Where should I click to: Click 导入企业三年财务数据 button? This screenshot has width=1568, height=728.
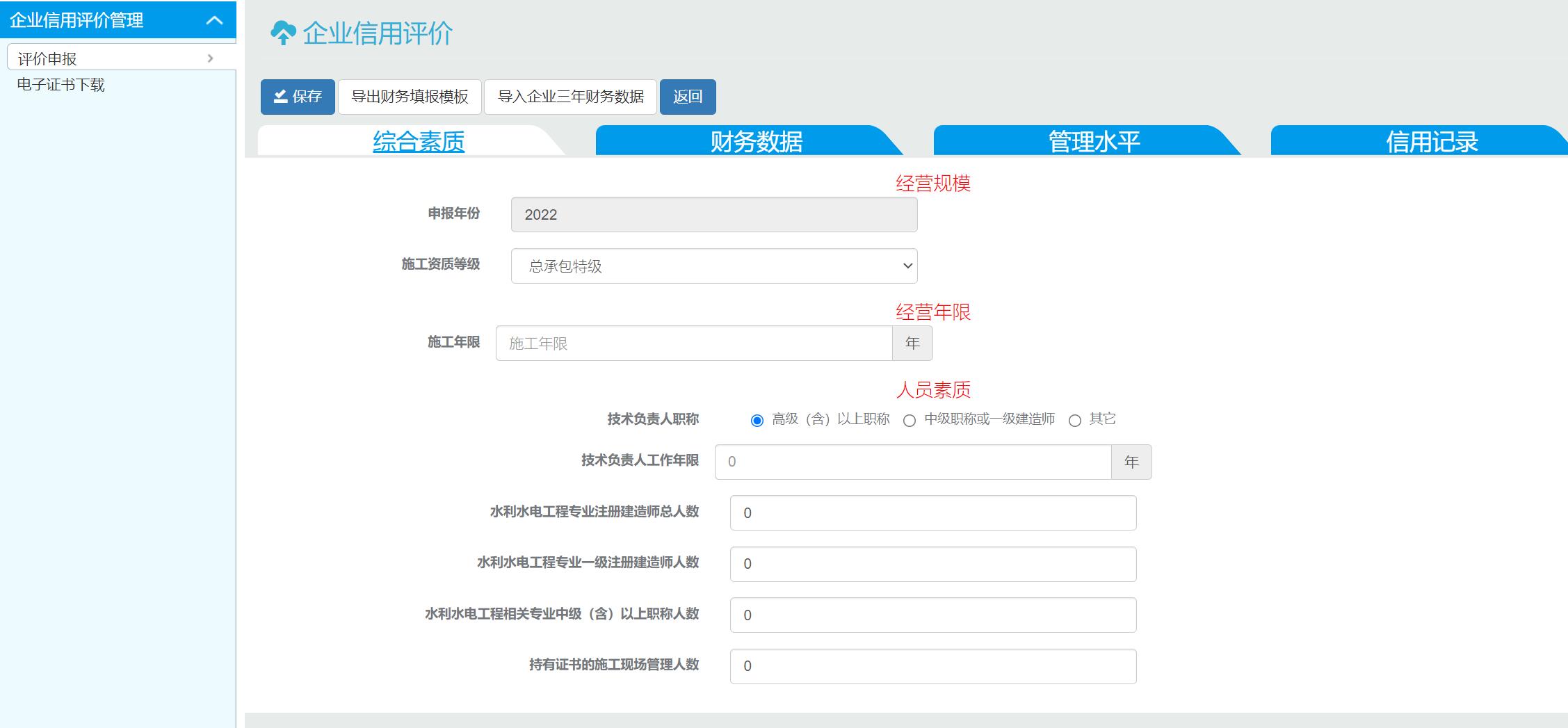pyautogui.click(x=571, y=97)
